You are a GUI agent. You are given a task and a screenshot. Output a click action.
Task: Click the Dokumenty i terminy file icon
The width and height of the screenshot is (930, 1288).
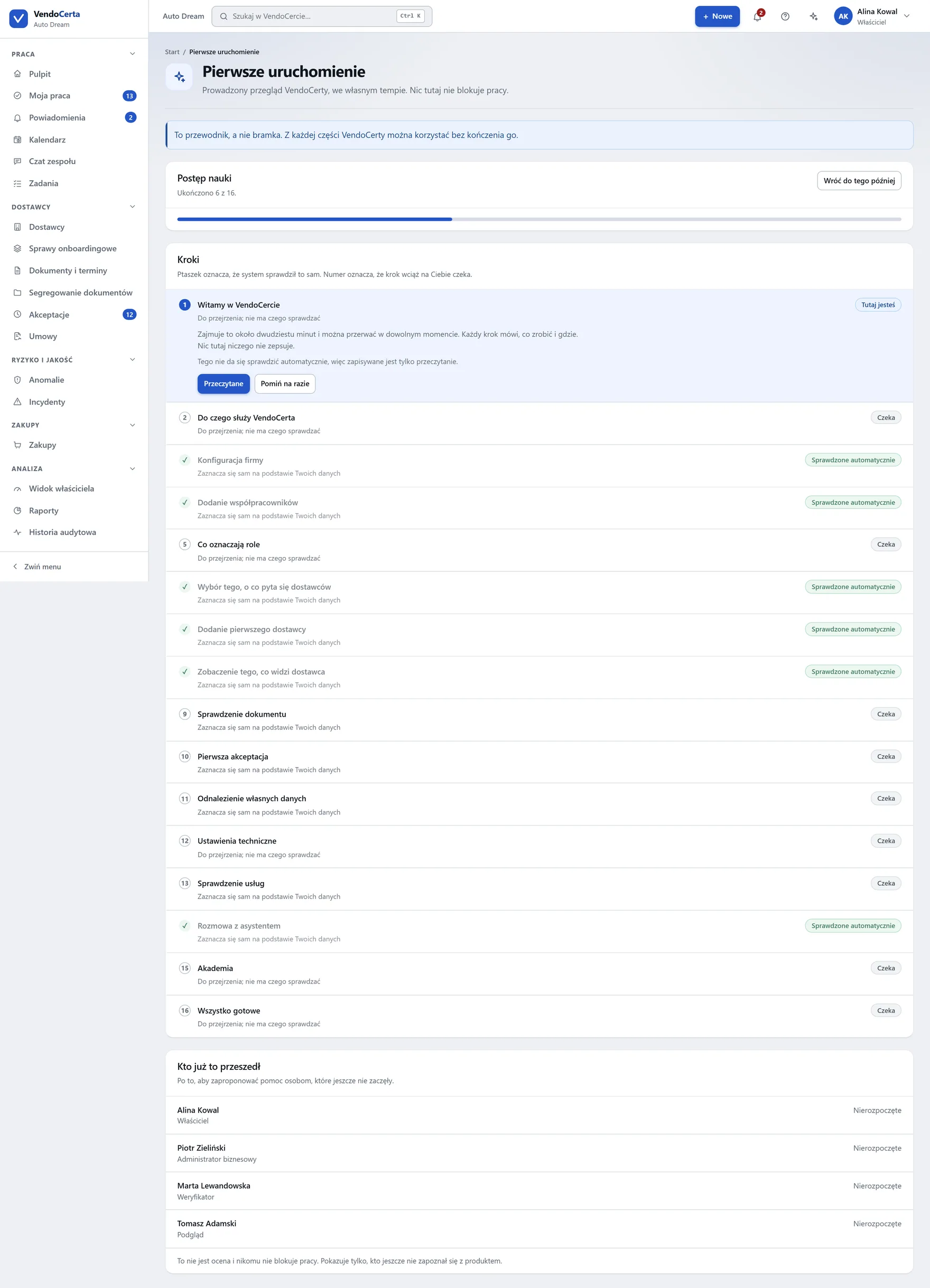click(x=17, y=271)
